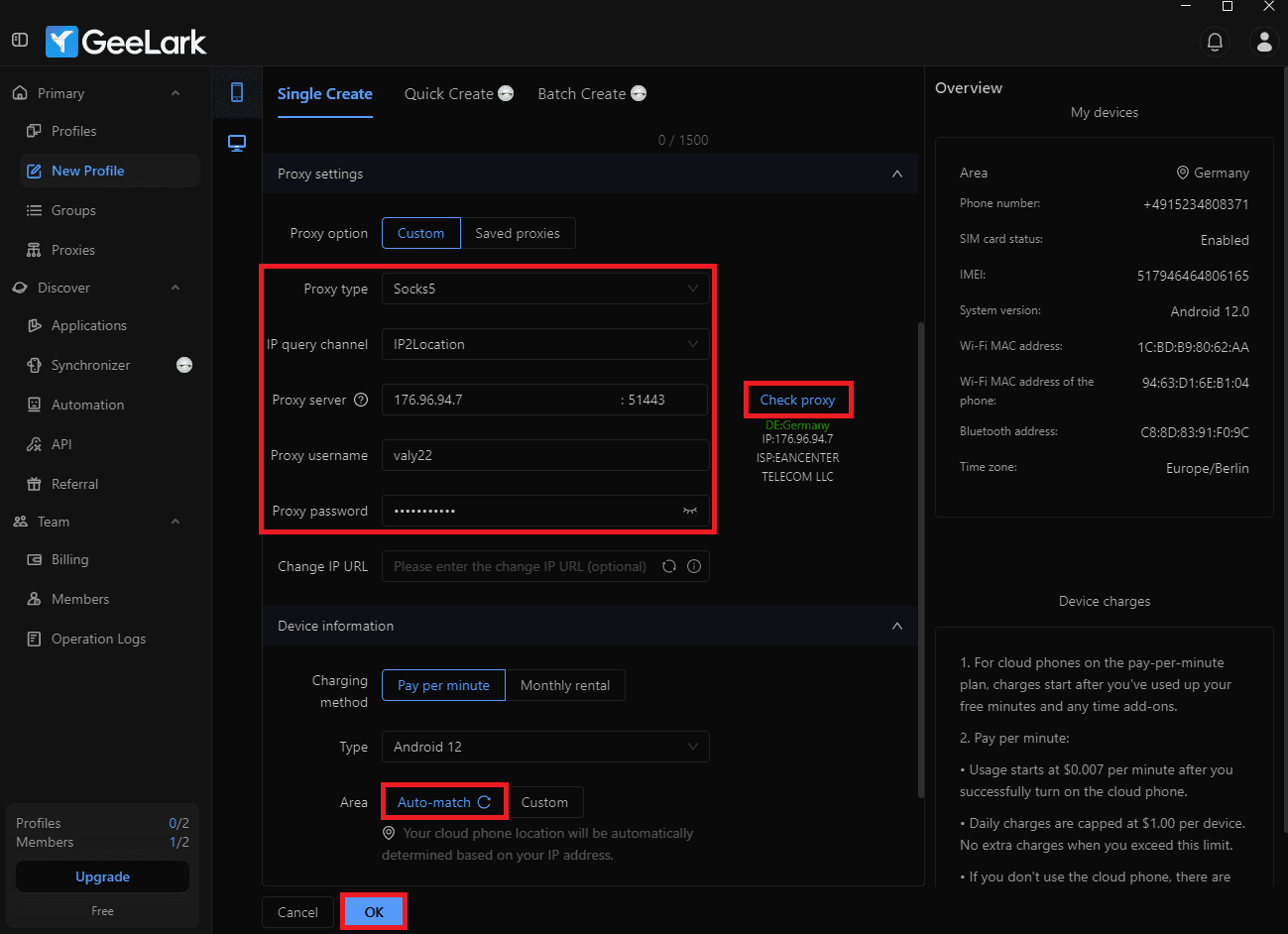This screenshot has width=1288, height=934.
Task: Collapse the Proxy settings section
Action: (897, 174)
